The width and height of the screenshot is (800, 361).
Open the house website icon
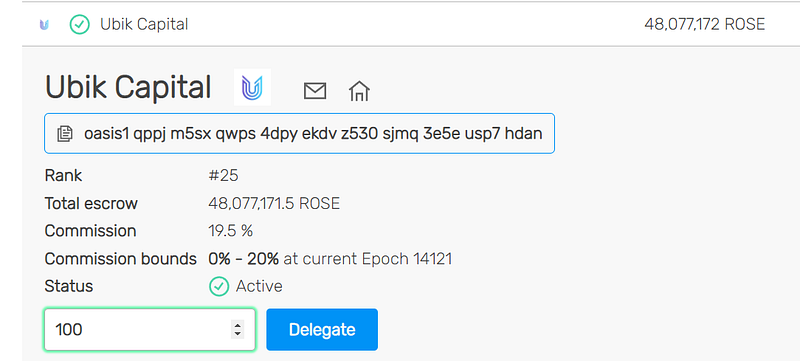pyautogui.click(x=359, y=91)
